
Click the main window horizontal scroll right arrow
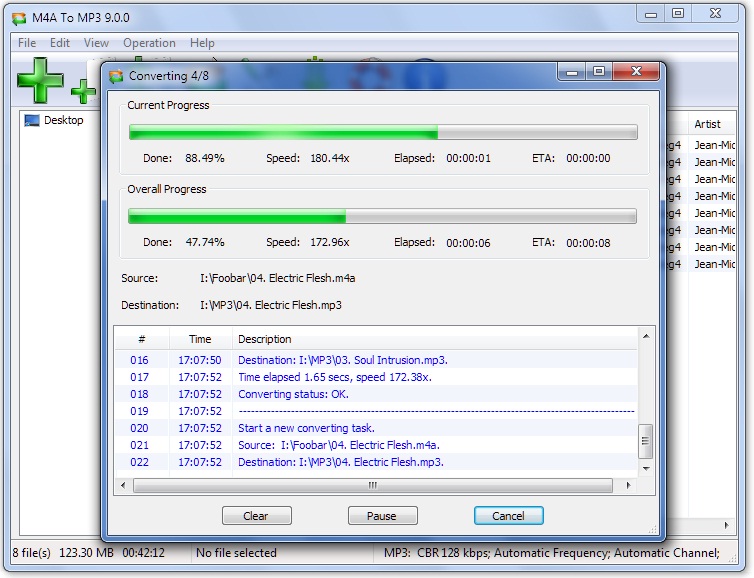tap(726, 525)
